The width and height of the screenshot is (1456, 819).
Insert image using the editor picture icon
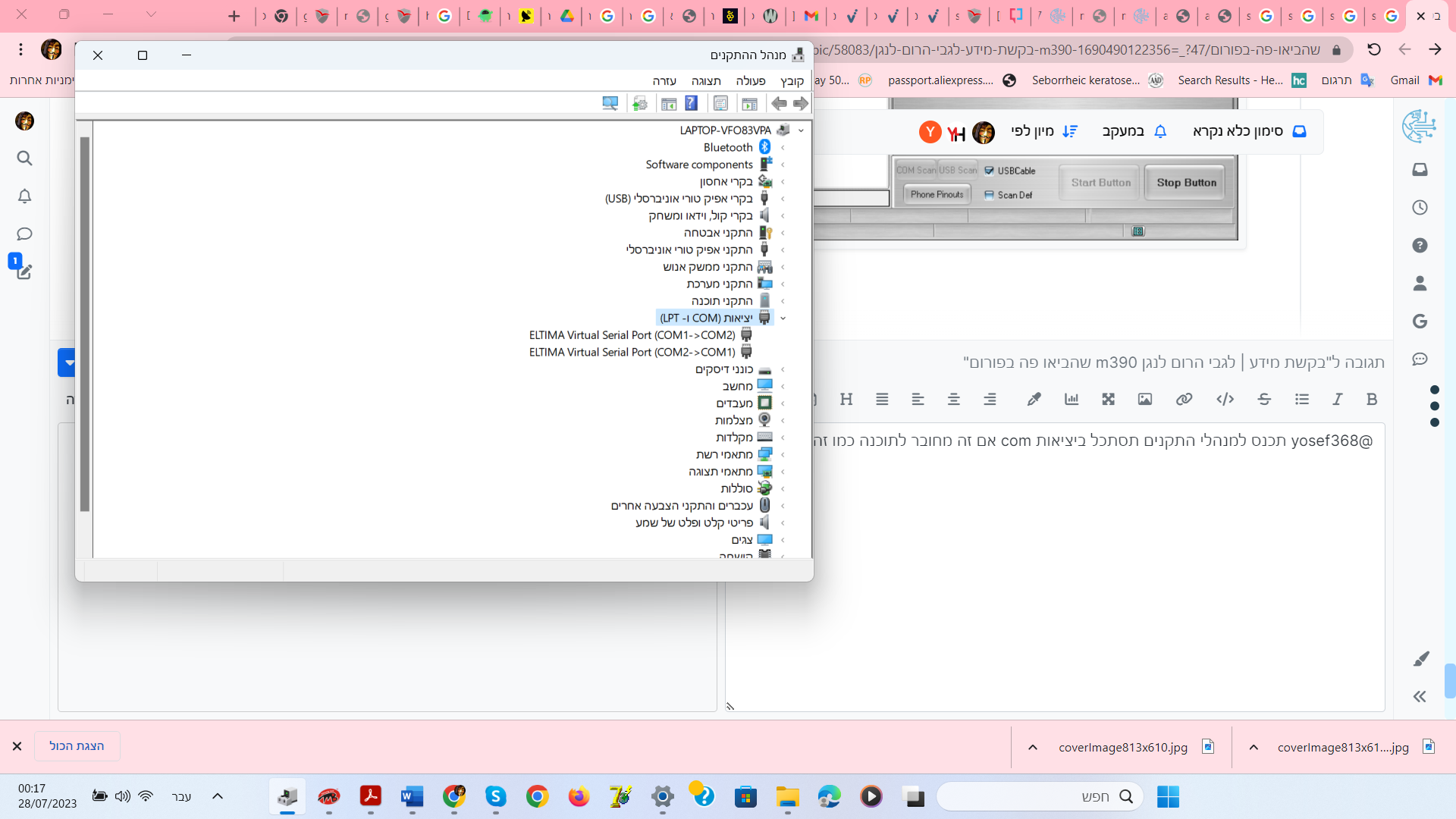1145,400
